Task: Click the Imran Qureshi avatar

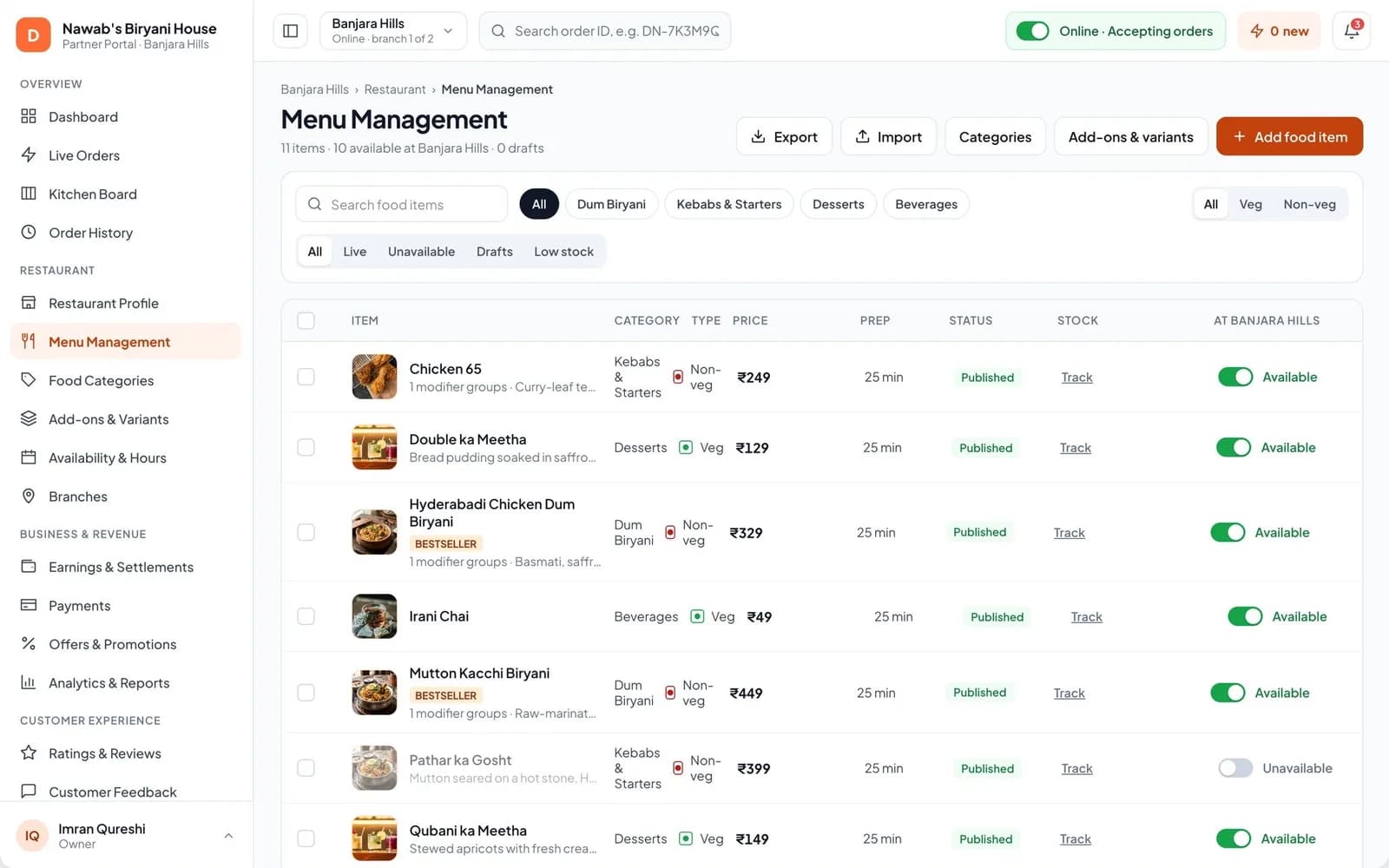Action: point(32,835)
